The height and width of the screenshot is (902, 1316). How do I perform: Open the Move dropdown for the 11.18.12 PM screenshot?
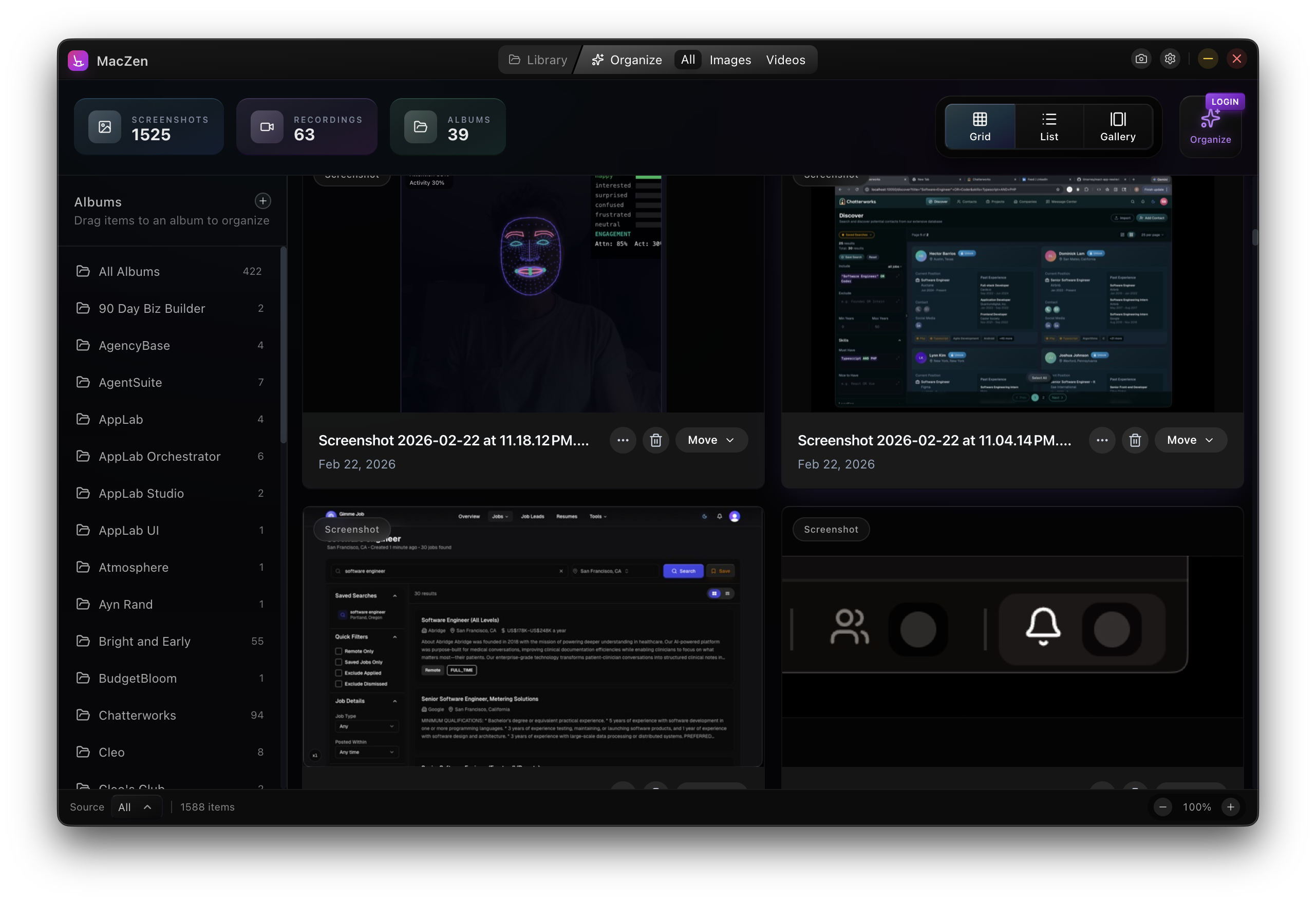(711, 440)
